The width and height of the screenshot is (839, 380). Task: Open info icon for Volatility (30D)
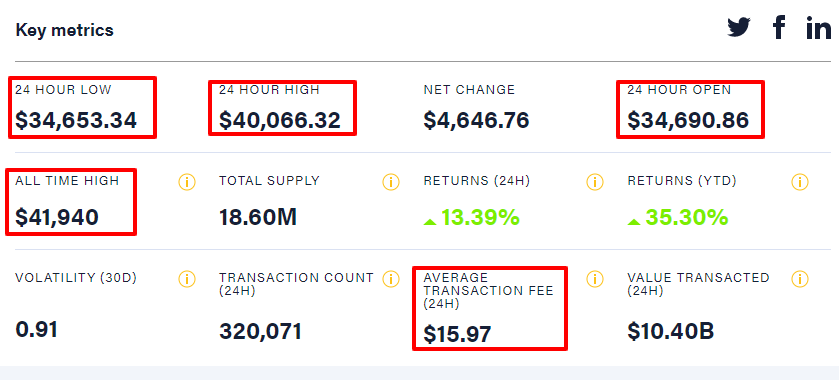187,279
